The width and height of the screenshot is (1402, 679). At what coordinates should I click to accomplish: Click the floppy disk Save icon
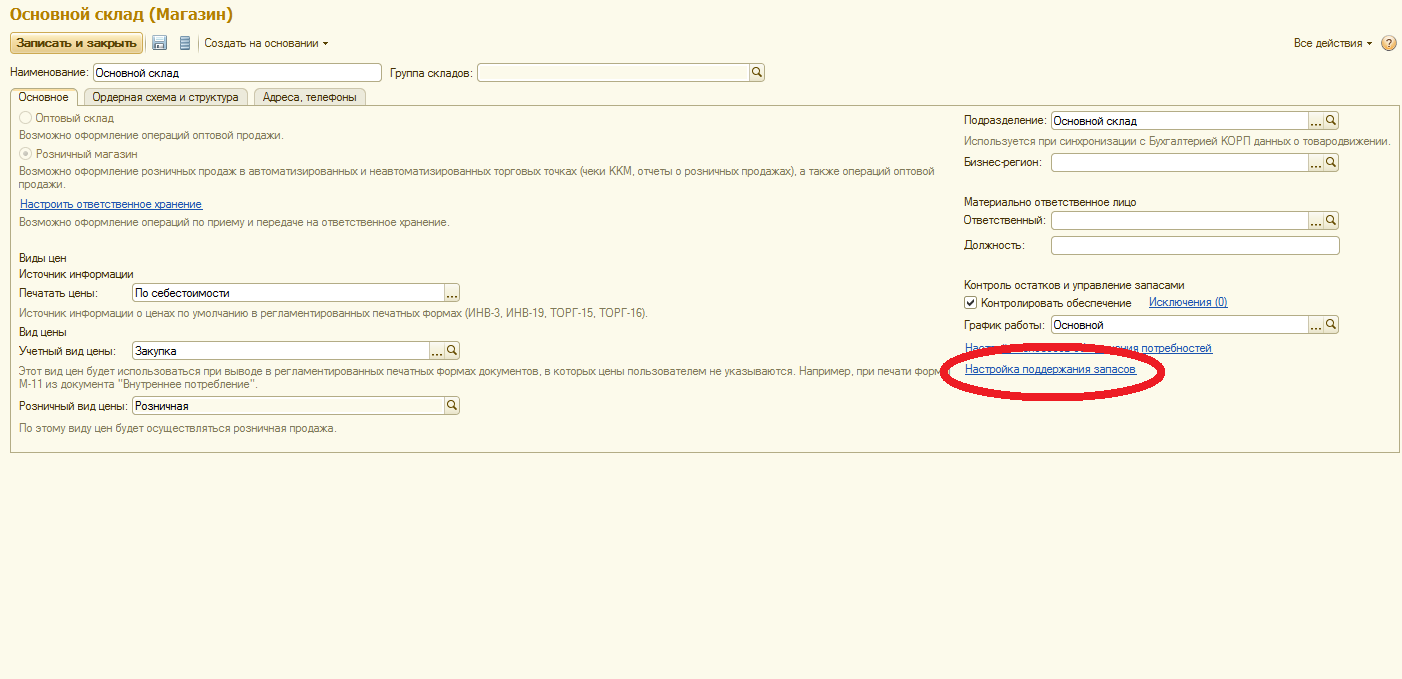coord(159,43)
